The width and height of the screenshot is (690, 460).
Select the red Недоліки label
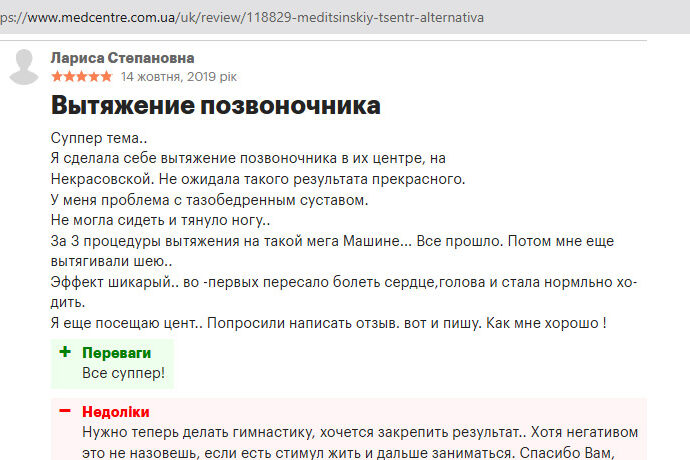[115, 412]
